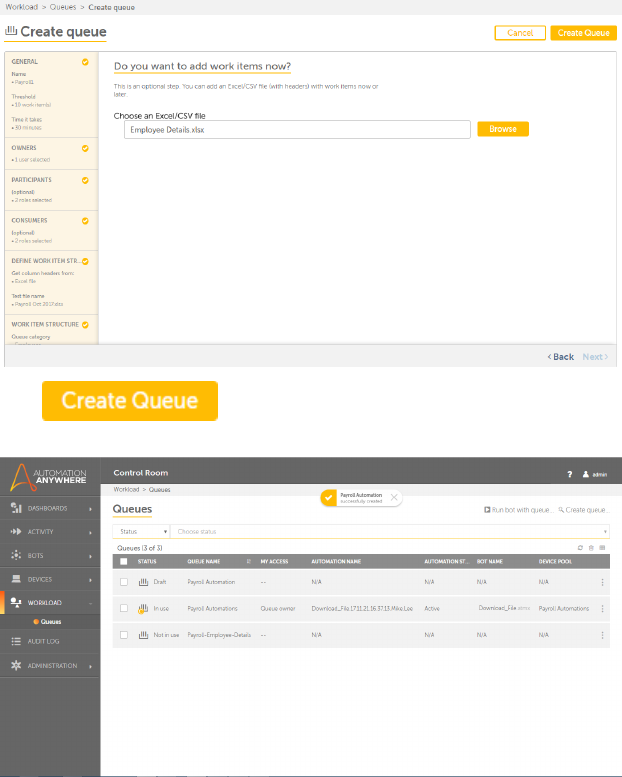This screenshot has width=622, height=777.
Task: Click the top-right Create Queue button
Action: click(x=583, y=33)
